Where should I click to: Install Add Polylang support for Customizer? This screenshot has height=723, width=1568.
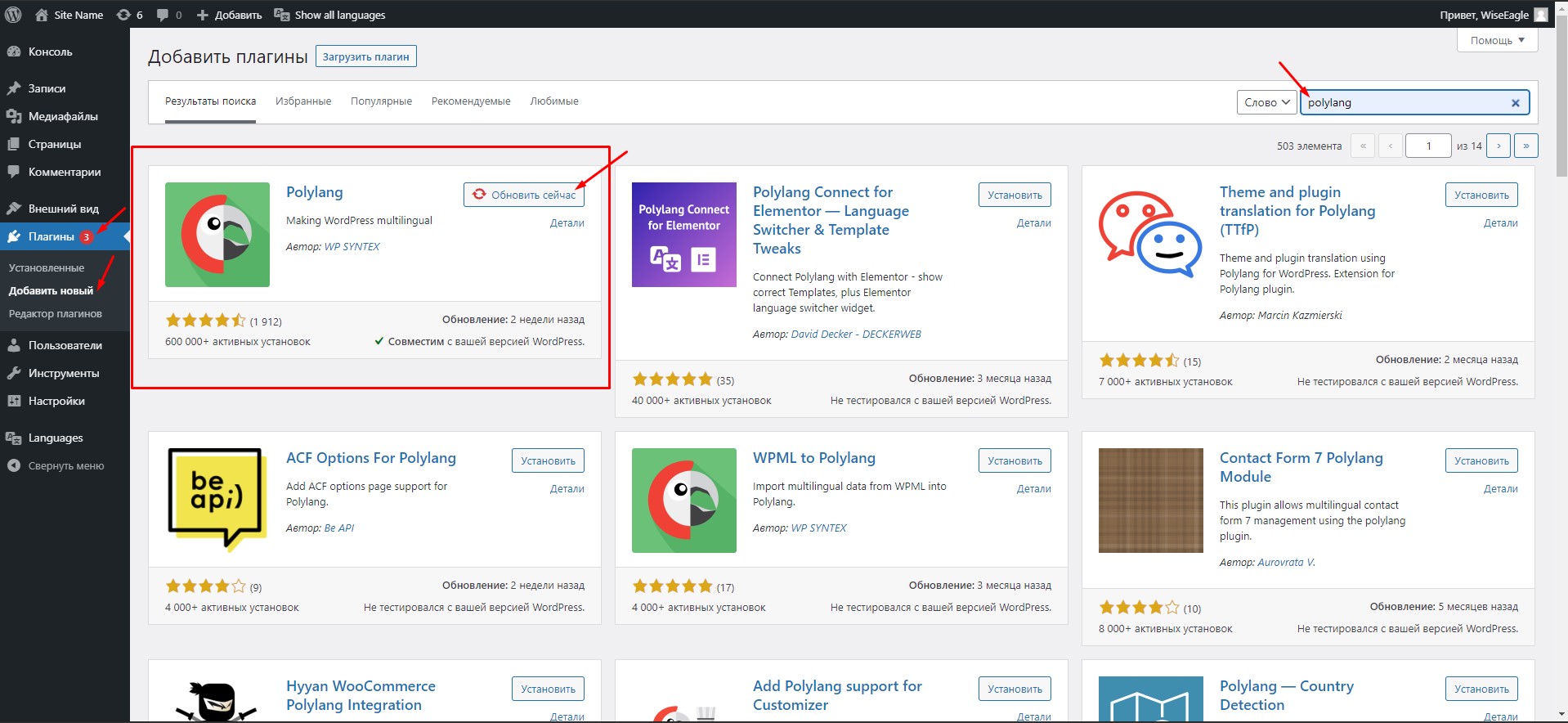(x=1015, y=689)
